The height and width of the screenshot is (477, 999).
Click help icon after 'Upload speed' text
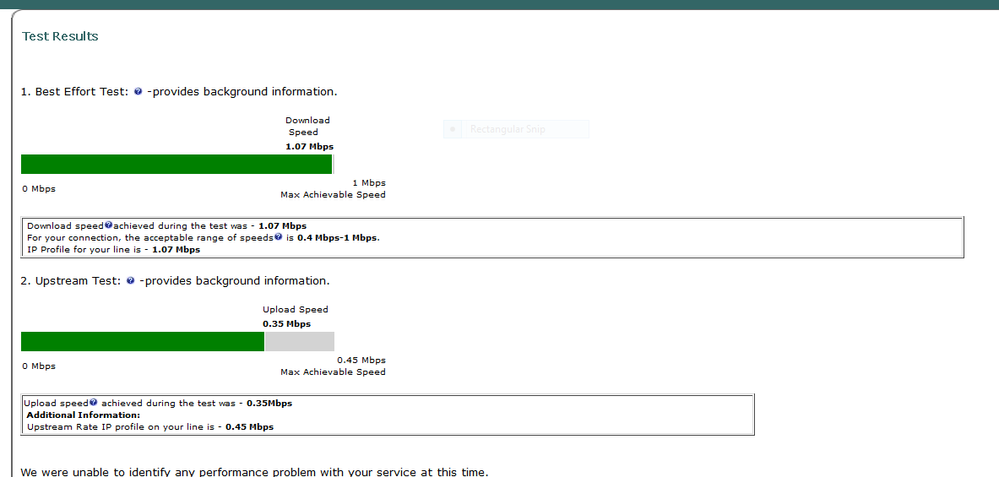(94, 402)
